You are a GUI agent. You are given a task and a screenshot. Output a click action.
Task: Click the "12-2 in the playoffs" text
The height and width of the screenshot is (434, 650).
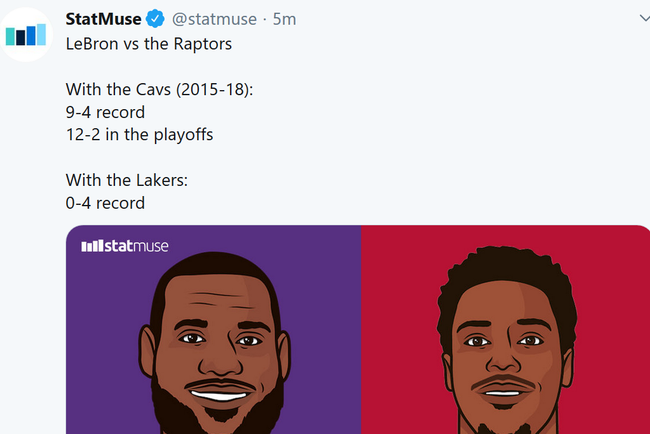[139, 135]
